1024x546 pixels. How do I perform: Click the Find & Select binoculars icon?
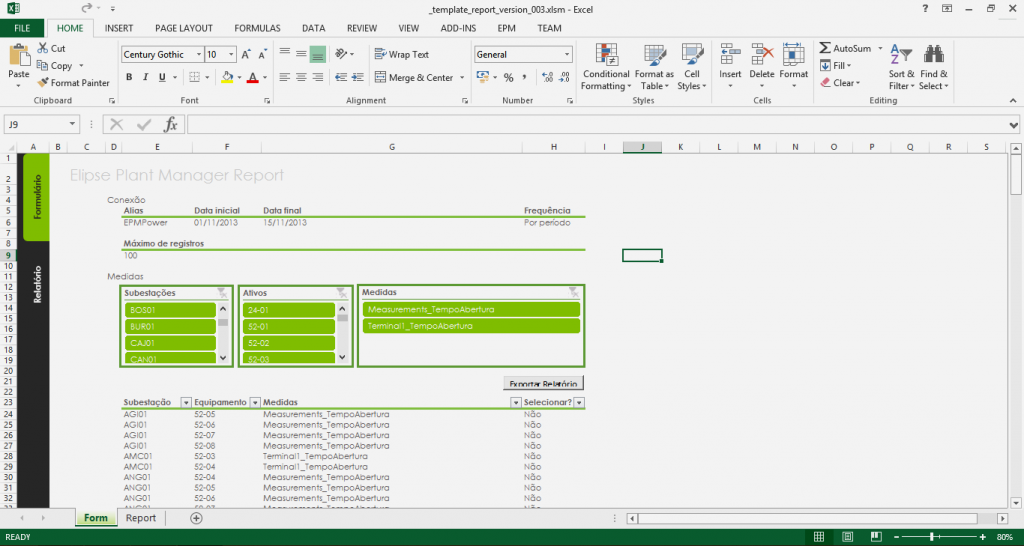click(934, 55)
